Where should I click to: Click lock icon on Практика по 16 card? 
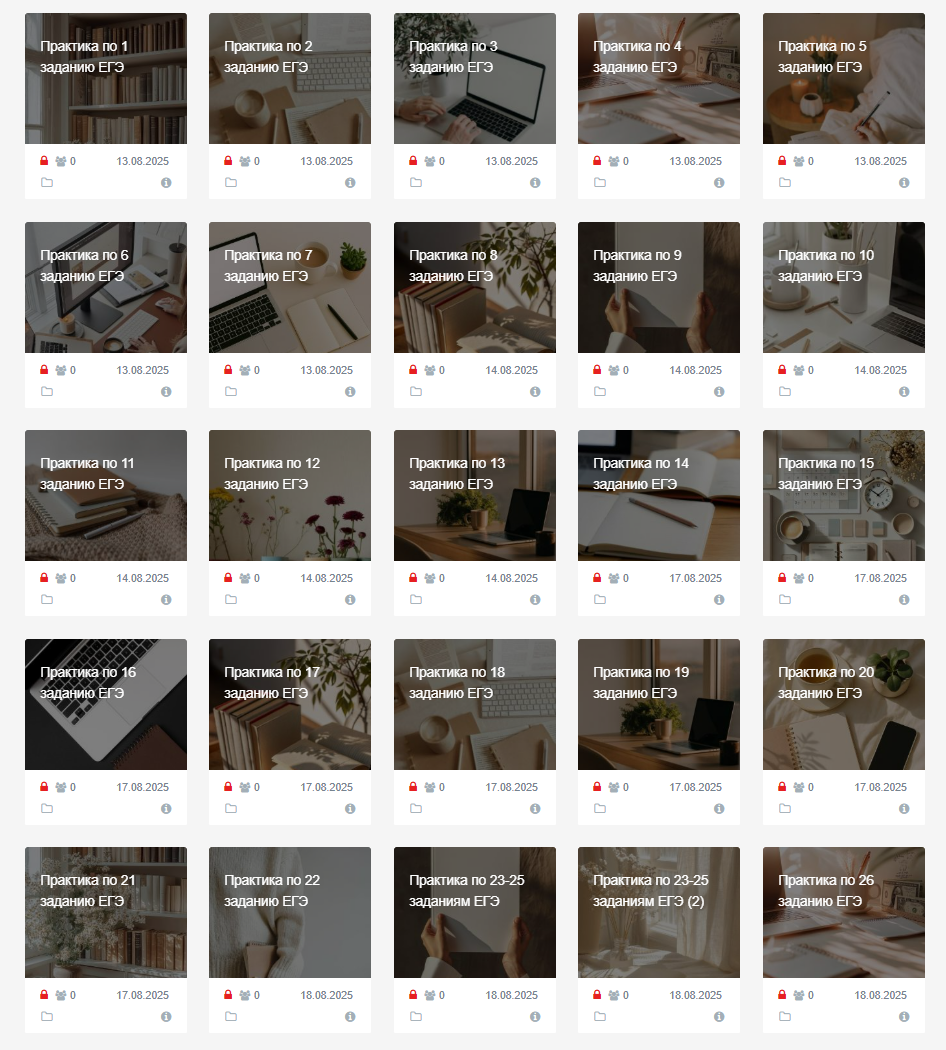pos(44,787)
